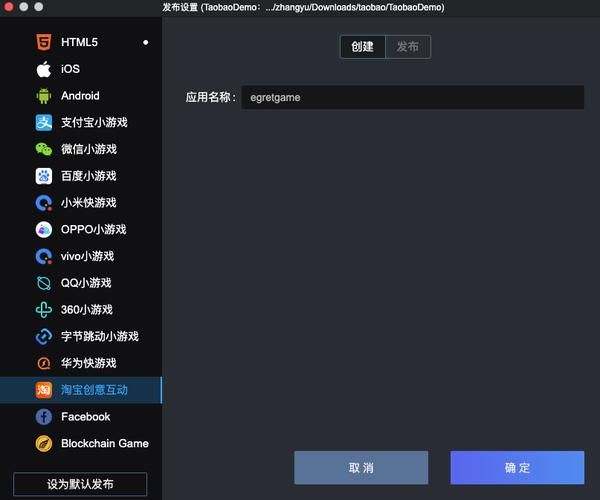Choose 百度小游戏 platform
Image resolution: width=600 pixels, height=500 pixels.
click(89, 176)
